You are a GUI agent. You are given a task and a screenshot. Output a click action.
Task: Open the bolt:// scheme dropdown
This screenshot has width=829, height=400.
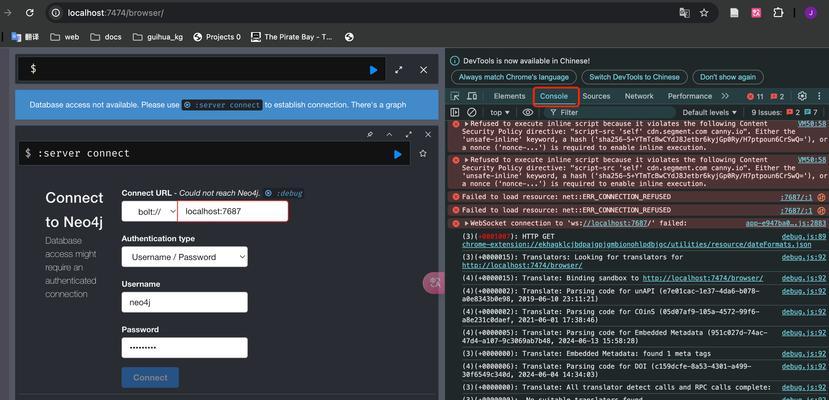click(x=150, y=211)
